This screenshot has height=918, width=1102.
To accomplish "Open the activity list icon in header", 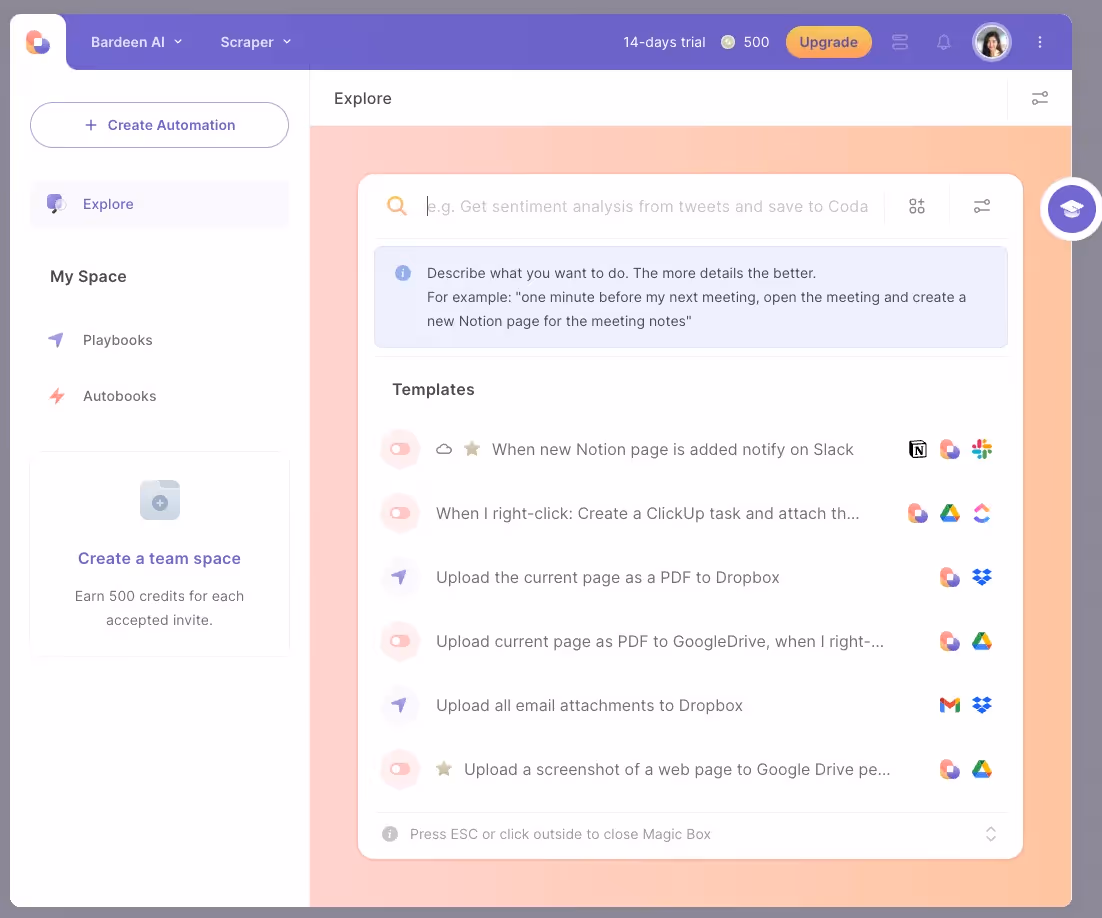I will click(900, 42).
